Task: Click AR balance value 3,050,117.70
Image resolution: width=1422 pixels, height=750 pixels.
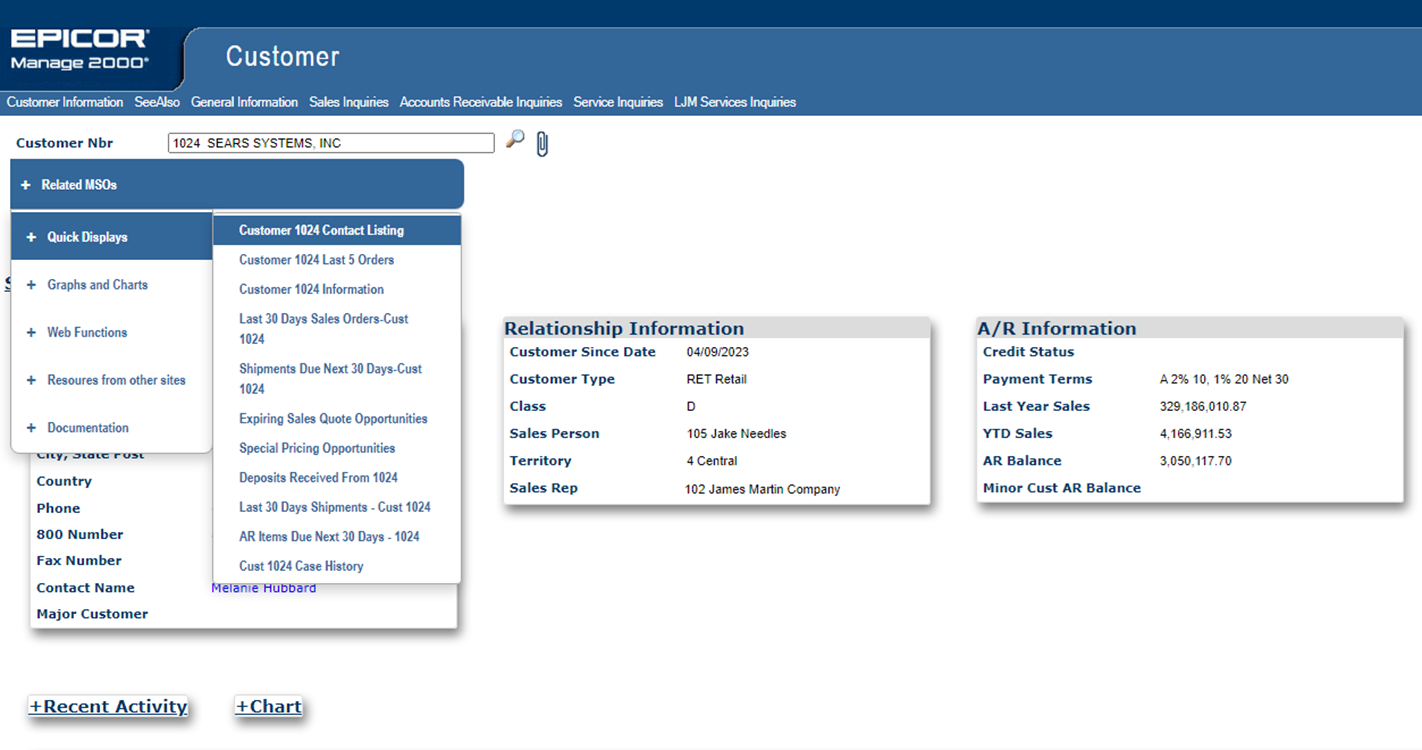Action: click(1196, 461)
